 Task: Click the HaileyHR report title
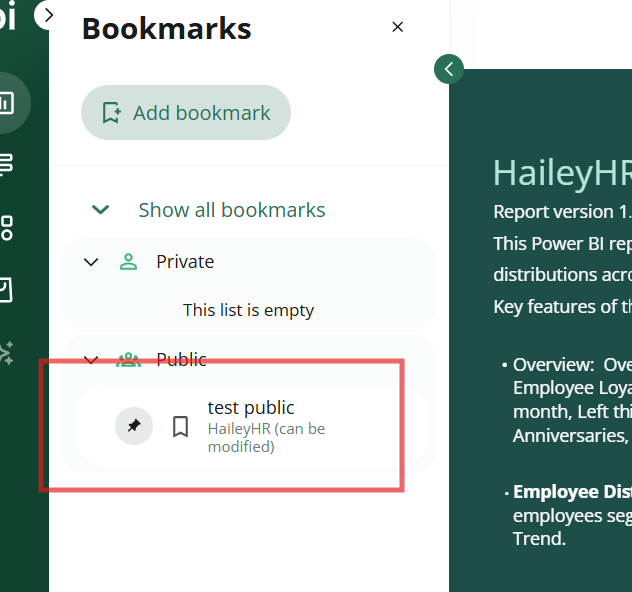coord(562,173)
